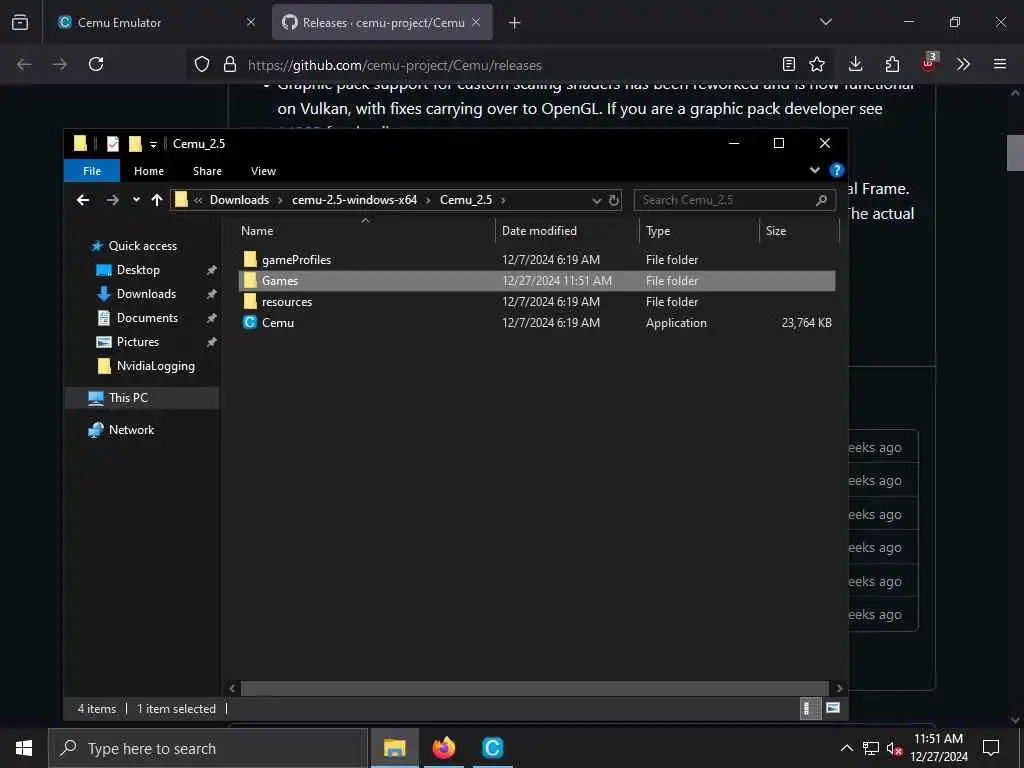The width and height of the screenshot is (1024, 768).
Task: Open Pictures in navigation pane
Action: (137, 342)
